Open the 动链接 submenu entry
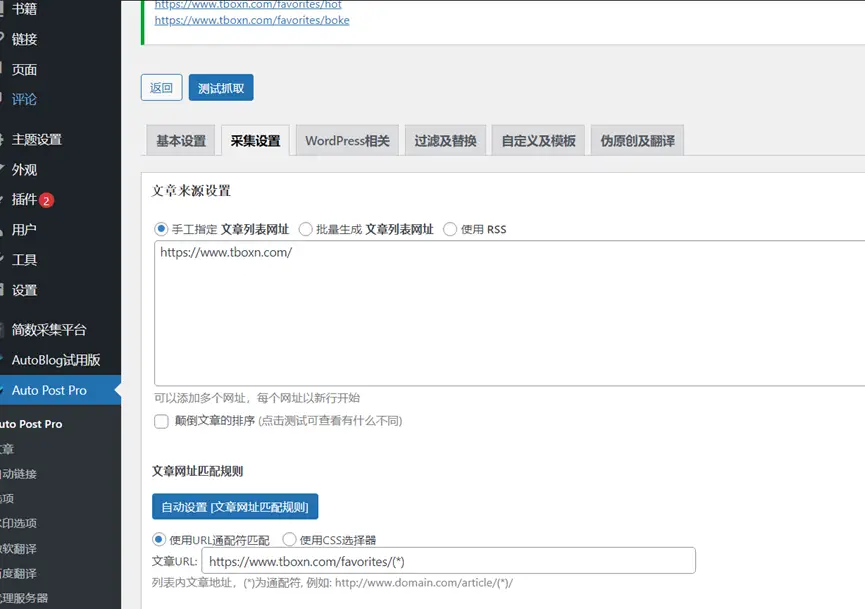This screenshot has height=609, width=865. tap(18, 474)
